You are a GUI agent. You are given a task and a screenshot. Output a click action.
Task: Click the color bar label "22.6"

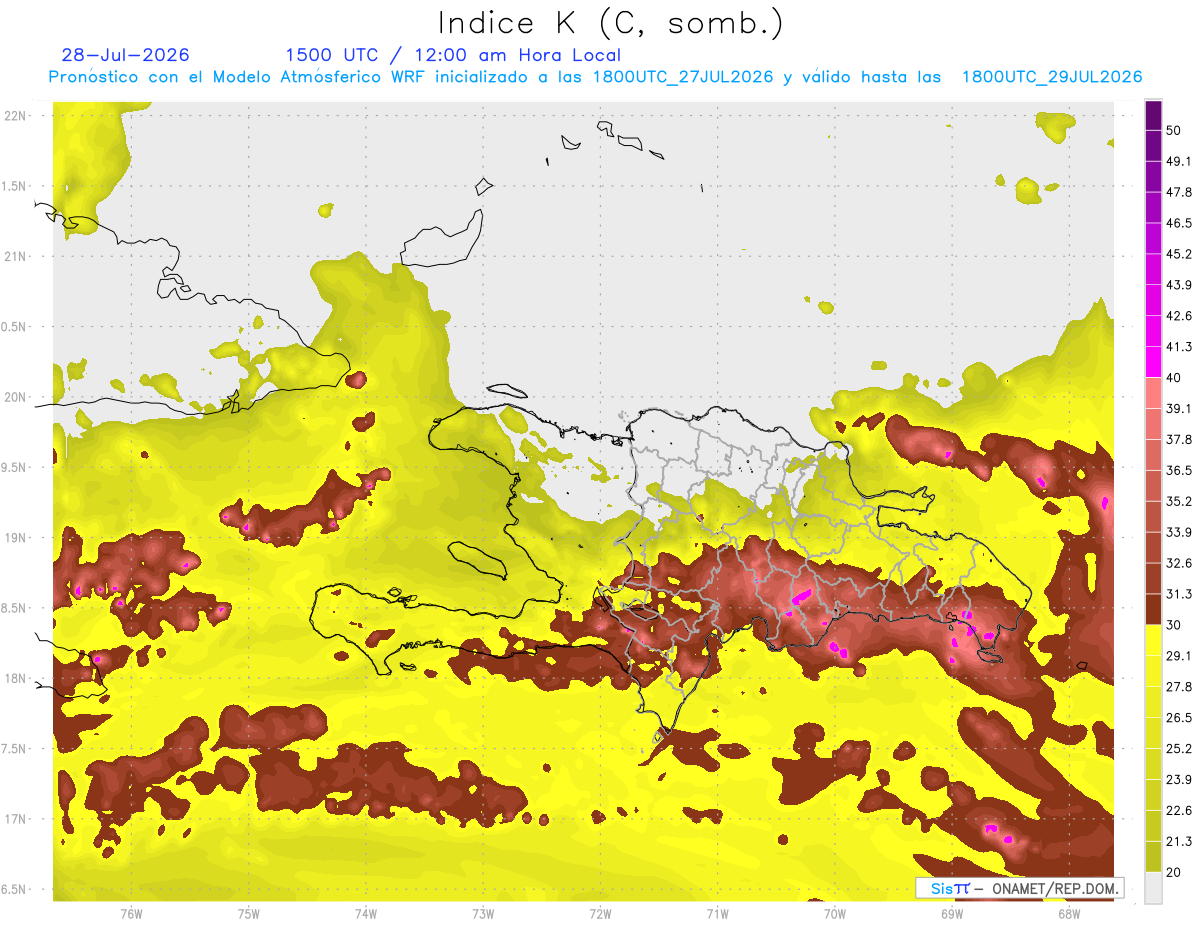click(1179, 810)
